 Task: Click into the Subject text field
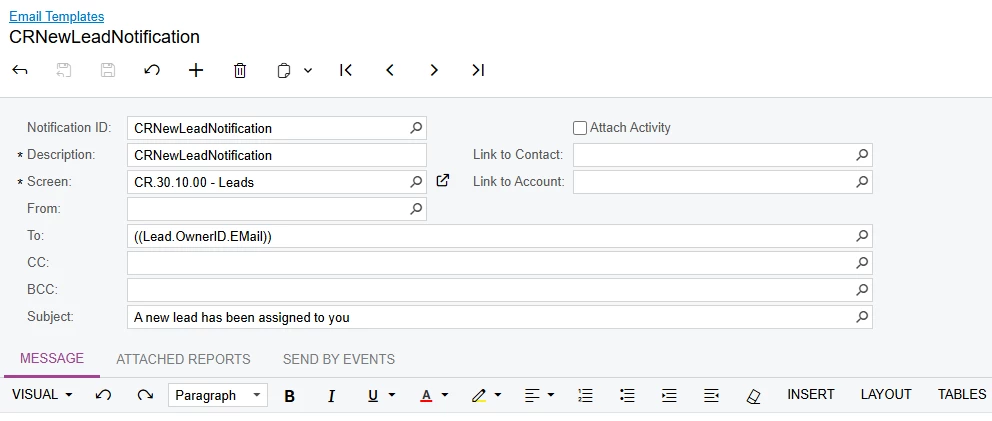click(x=490, y=317)
